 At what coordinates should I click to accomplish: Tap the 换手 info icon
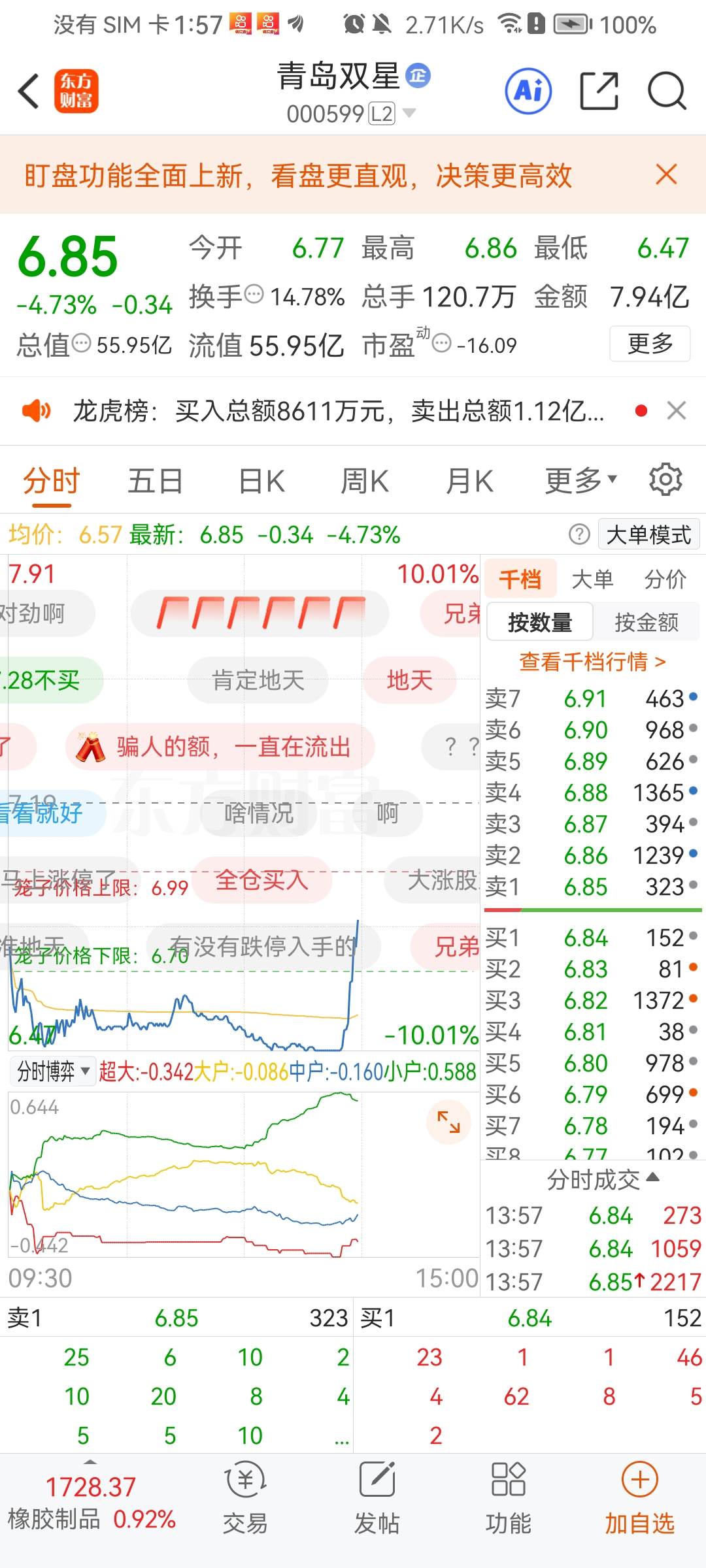coord(254,295)
